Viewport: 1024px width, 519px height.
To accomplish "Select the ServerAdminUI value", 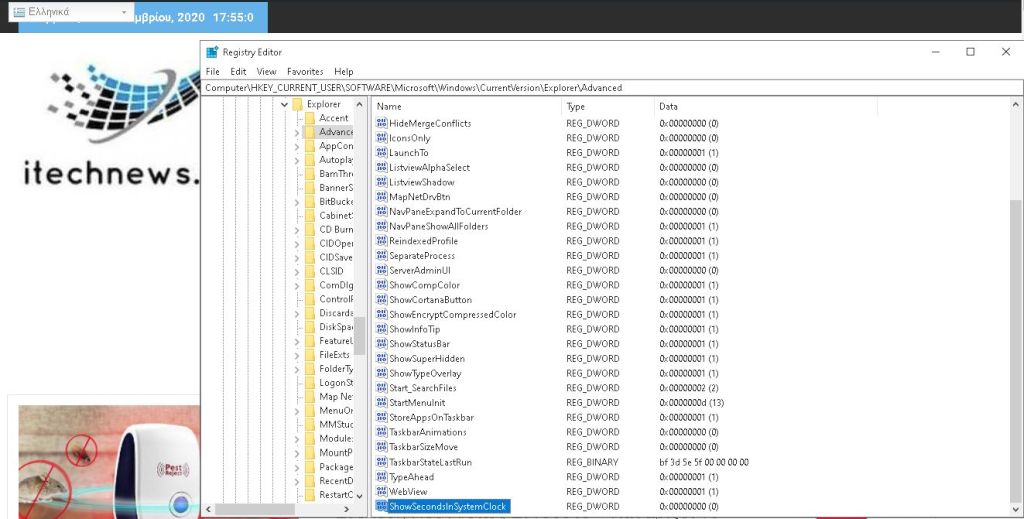I will [419, 270].
